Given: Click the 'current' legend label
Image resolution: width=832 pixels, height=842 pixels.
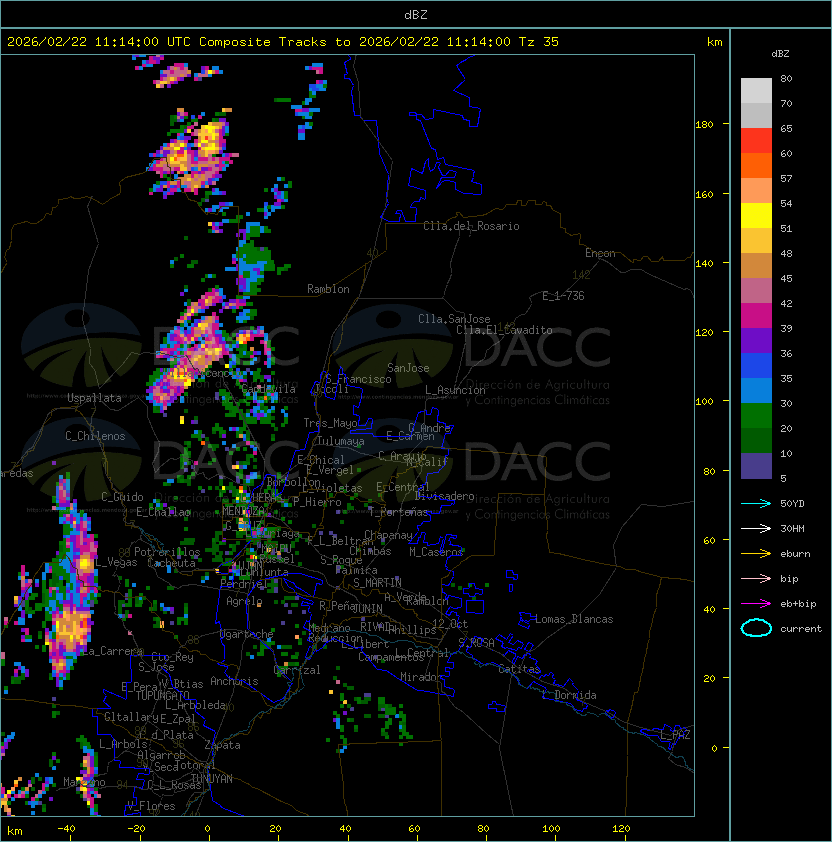Looking at the screenshot, I should coord(801,629).
